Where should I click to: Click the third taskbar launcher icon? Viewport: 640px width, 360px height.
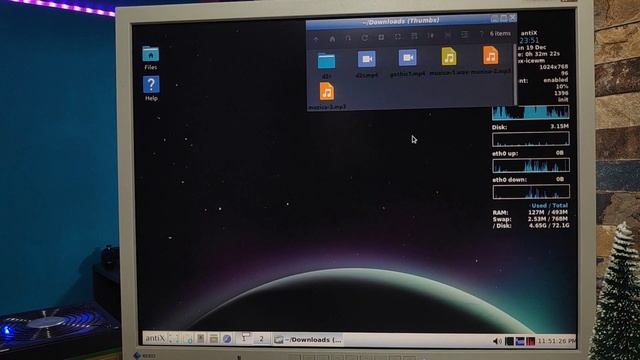200,338
